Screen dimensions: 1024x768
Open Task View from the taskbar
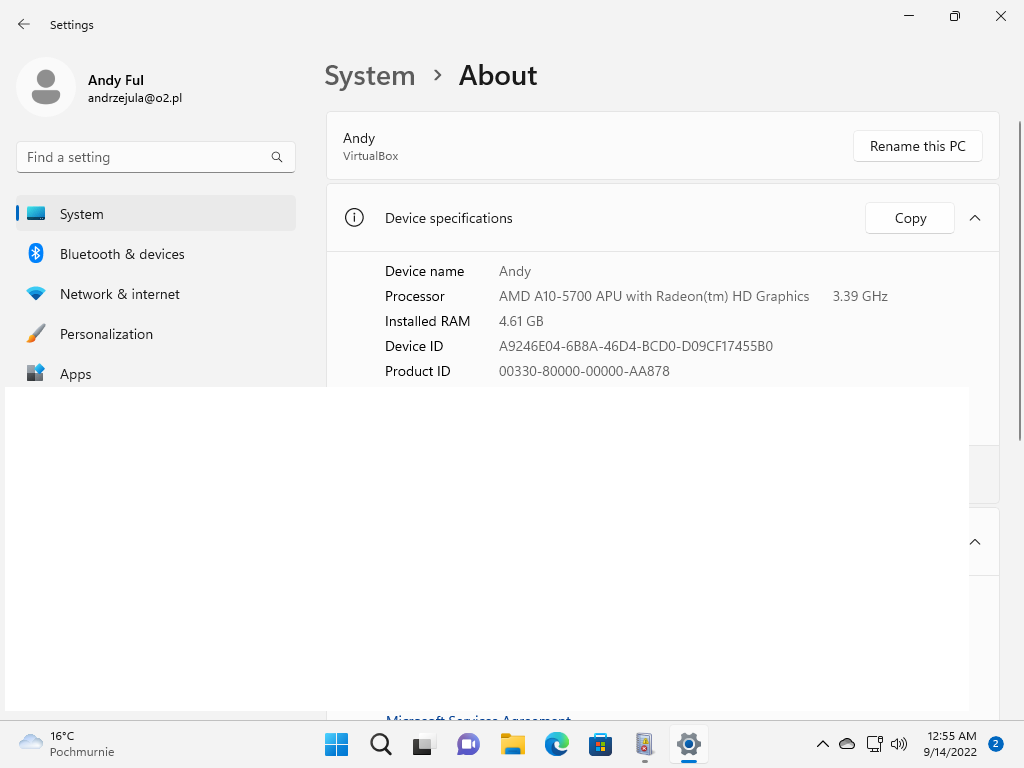point(424,744)
